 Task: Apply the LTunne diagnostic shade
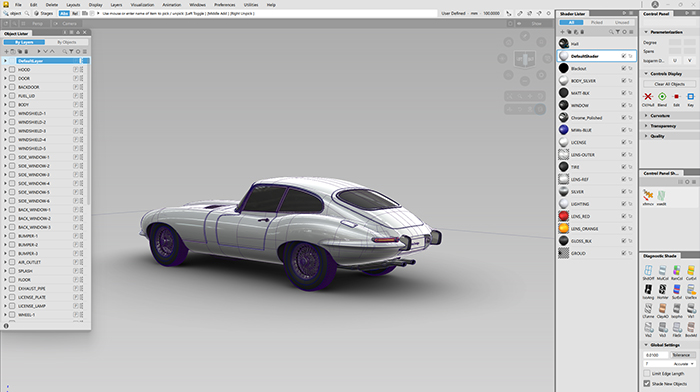[648, 309]
